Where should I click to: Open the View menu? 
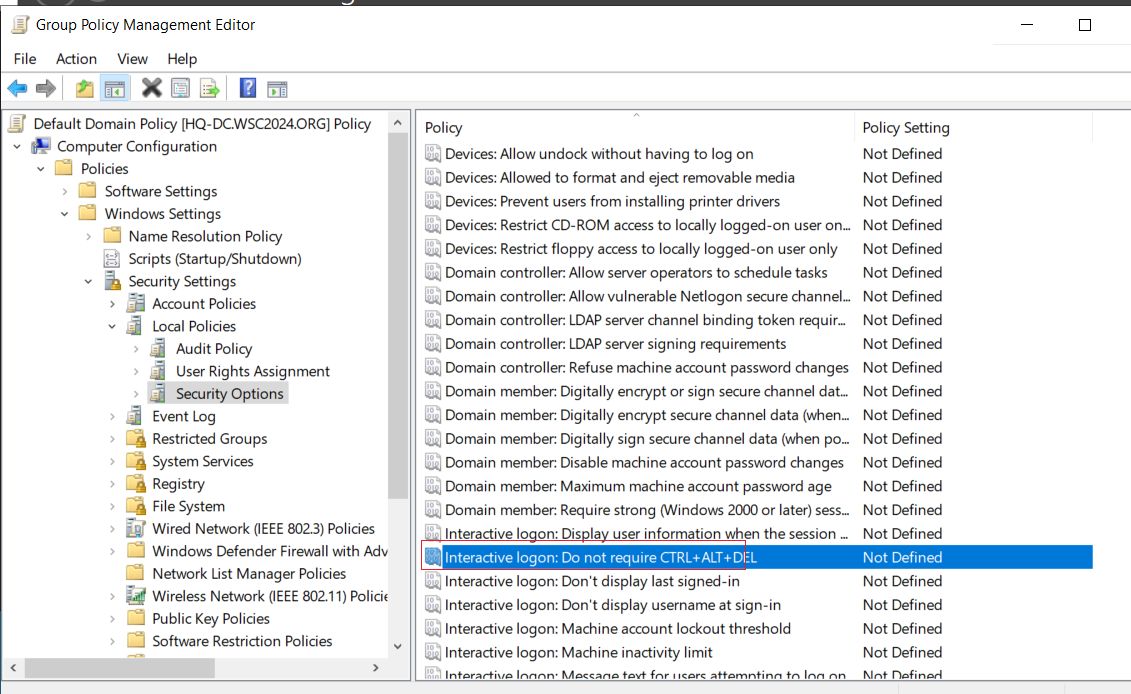tap(133, 59)
